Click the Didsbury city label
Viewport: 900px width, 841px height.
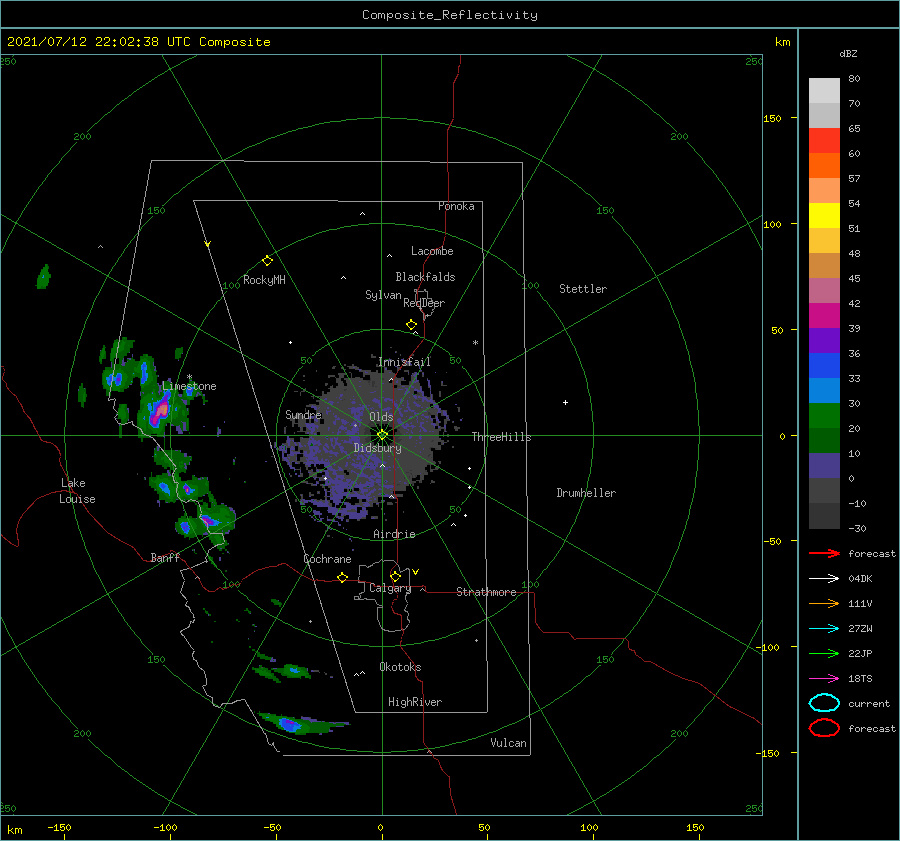point(377,448)
